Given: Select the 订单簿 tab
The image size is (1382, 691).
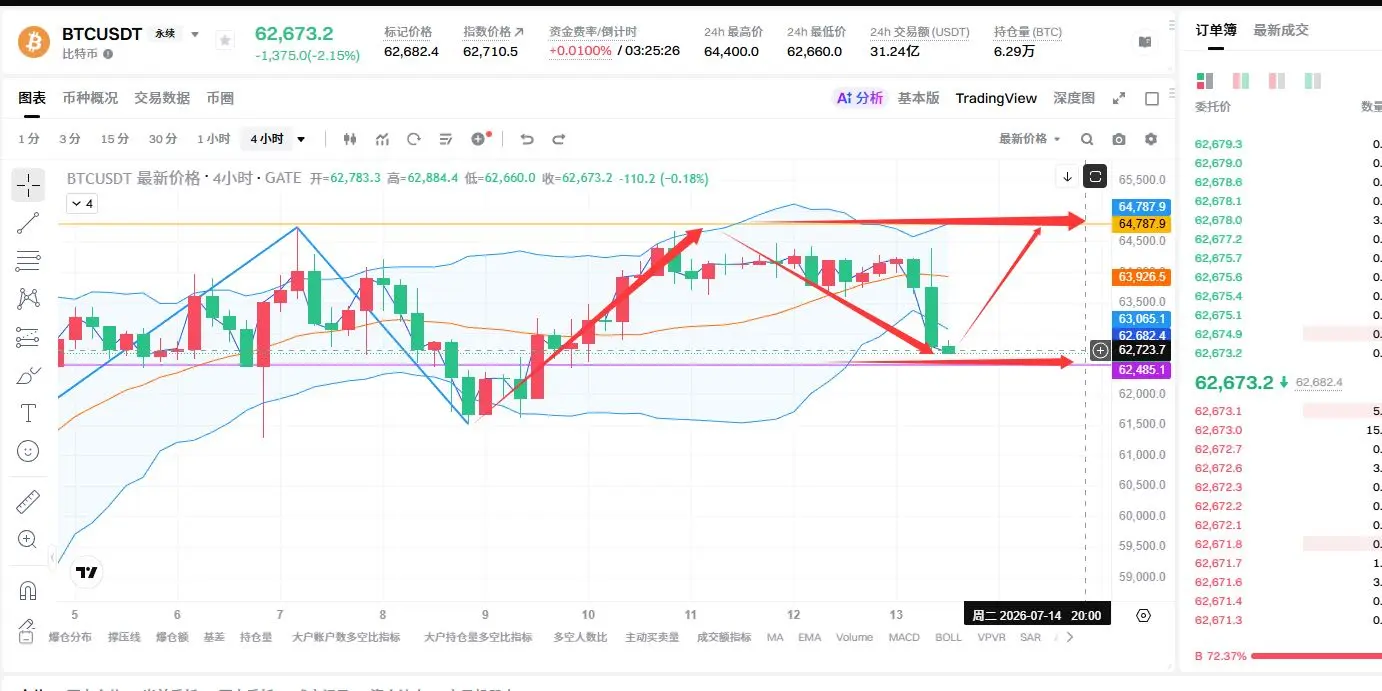Looking at the screenshot, I should coord(1216,30).
